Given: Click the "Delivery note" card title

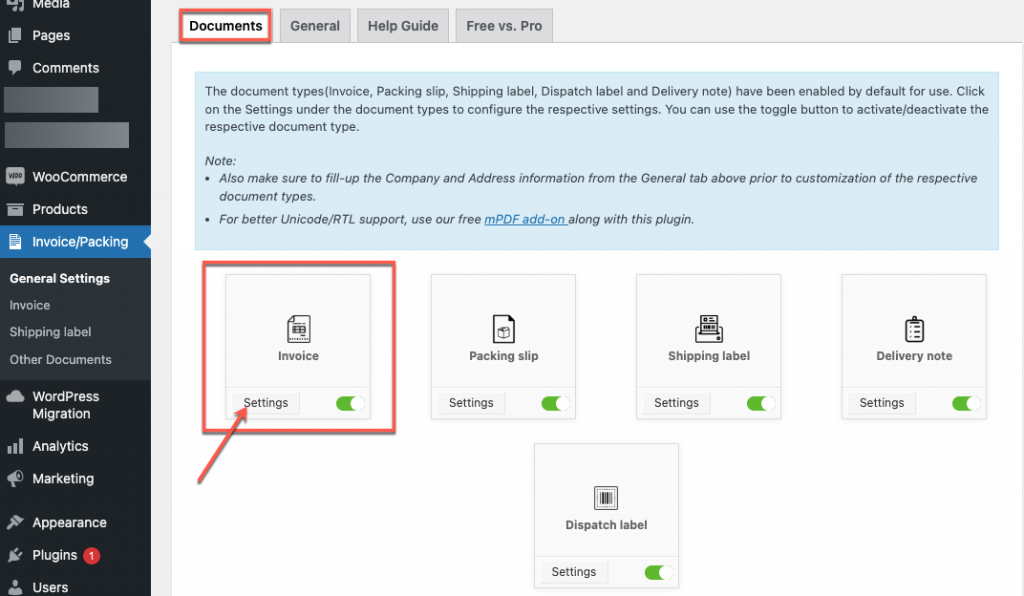Looking at the screenshot, I should click(914, 356).
